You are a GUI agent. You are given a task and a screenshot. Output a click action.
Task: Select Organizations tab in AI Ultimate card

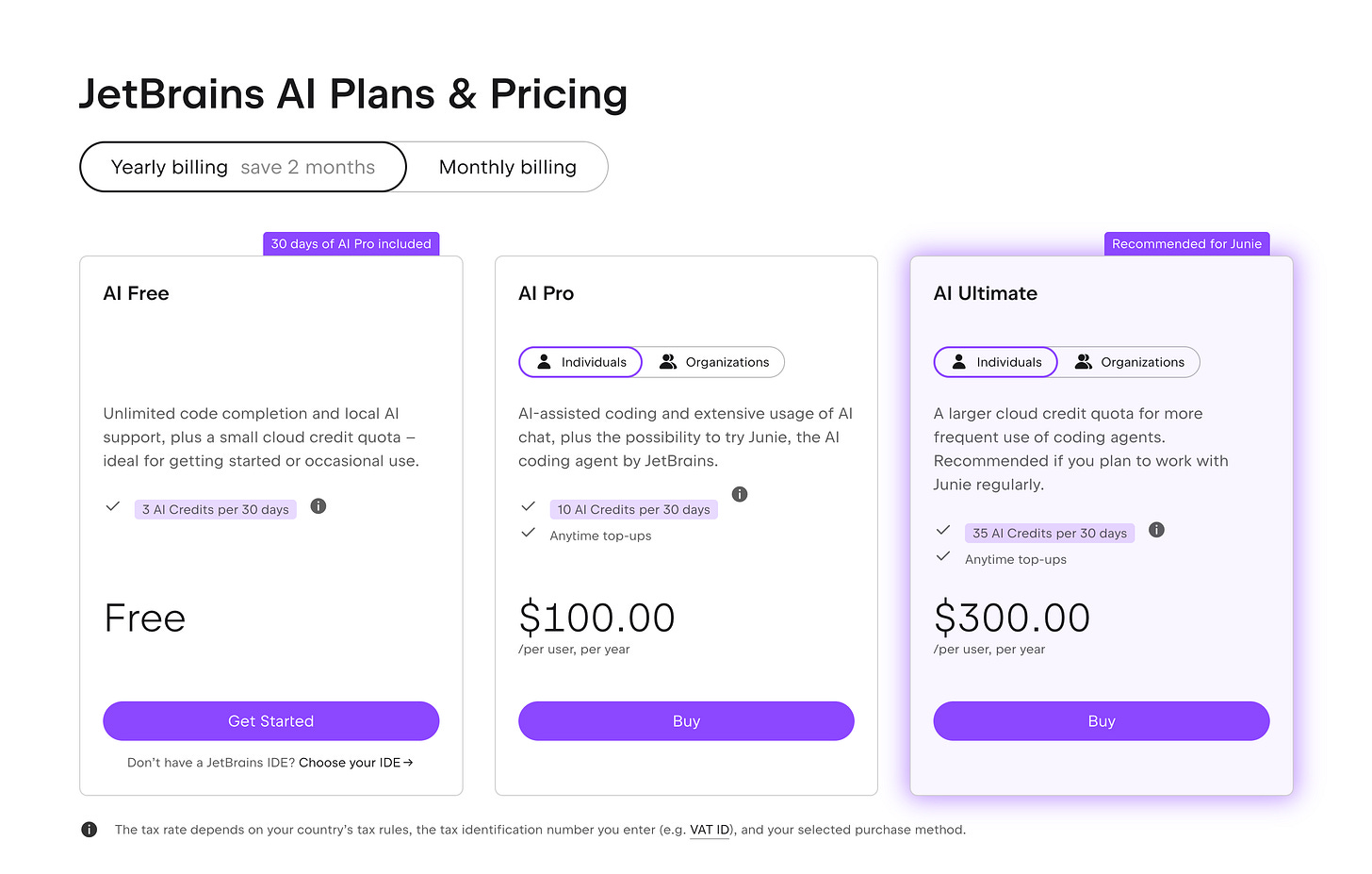point(1129,362)
